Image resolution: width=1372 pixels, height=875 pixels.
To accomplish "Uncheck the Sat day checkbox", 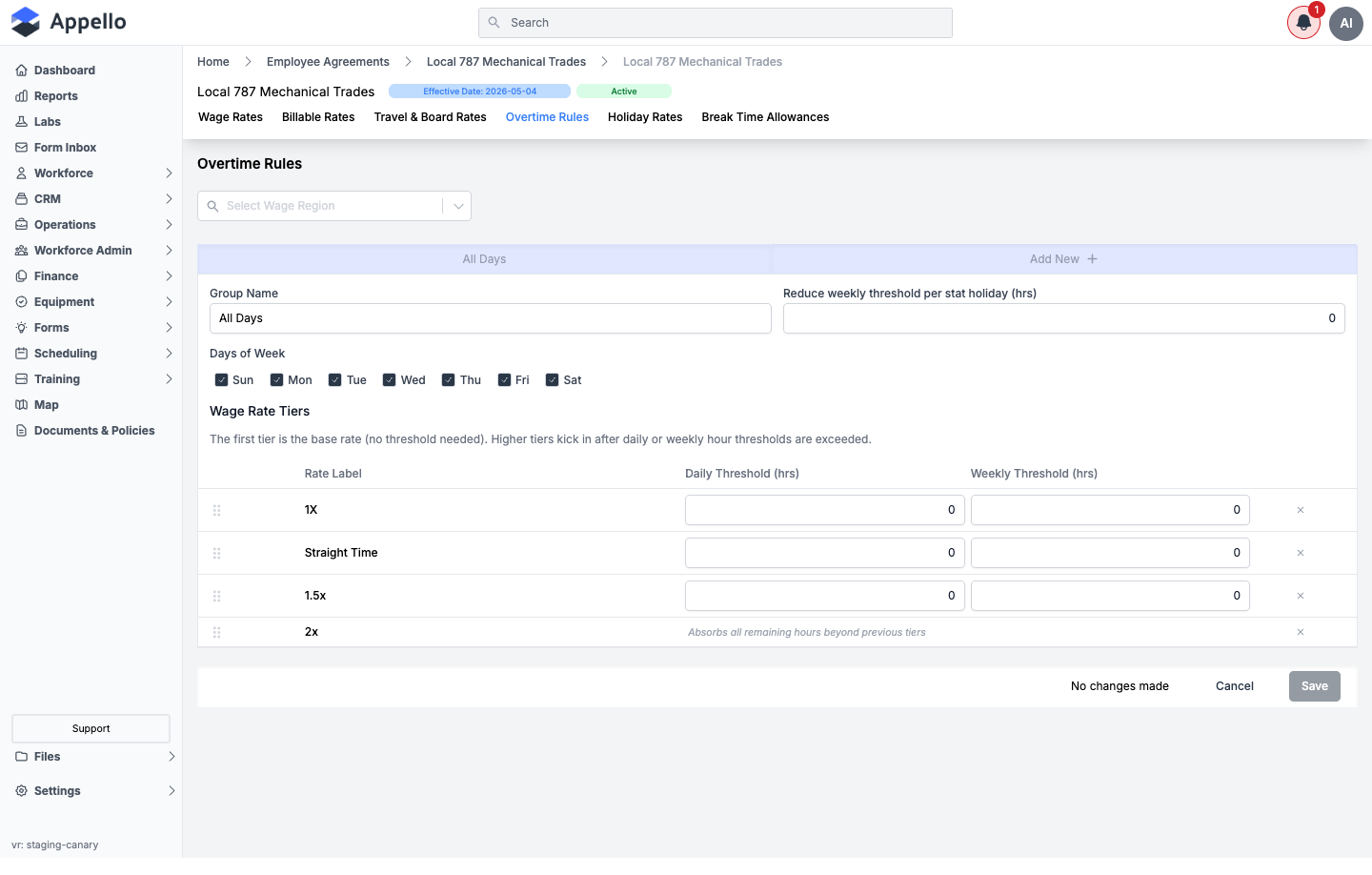I will (x=552, y=380).
